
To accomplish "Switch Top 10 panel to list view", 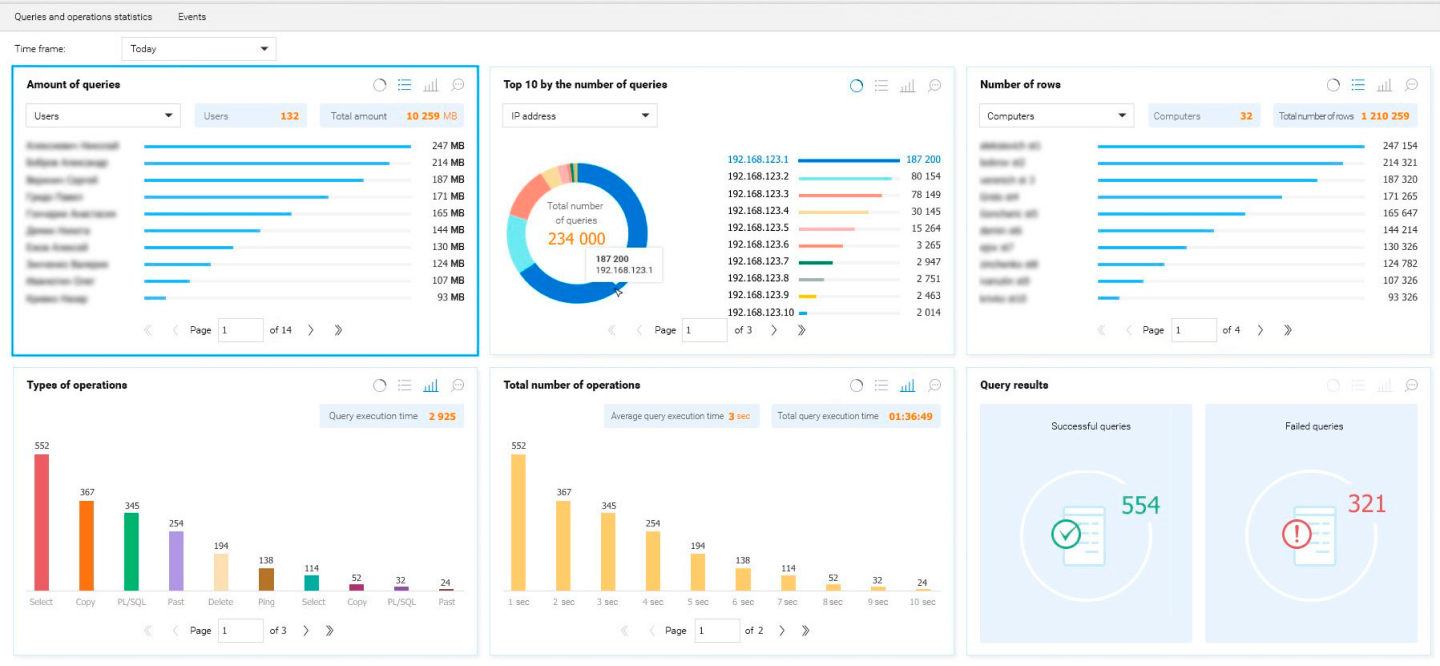I will click(x=881, y=86).
